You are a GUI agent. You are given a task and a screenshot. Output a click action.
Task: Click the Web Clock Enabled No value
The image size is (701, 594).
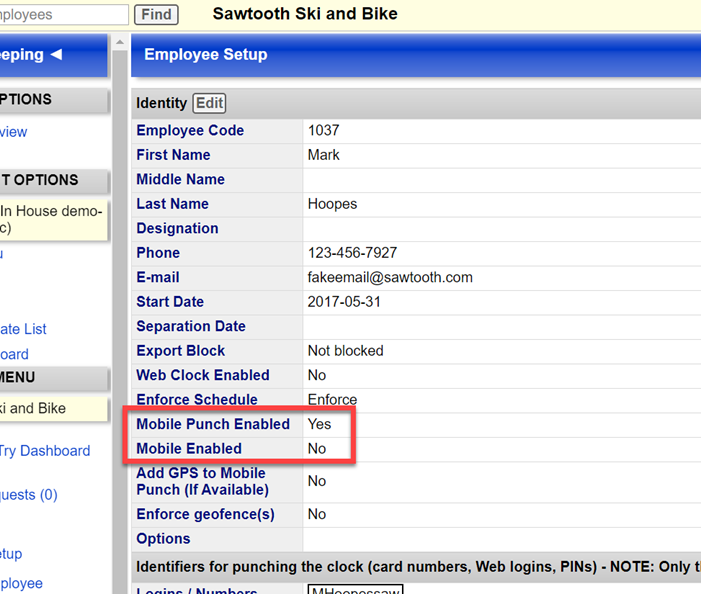pos(317,375)
